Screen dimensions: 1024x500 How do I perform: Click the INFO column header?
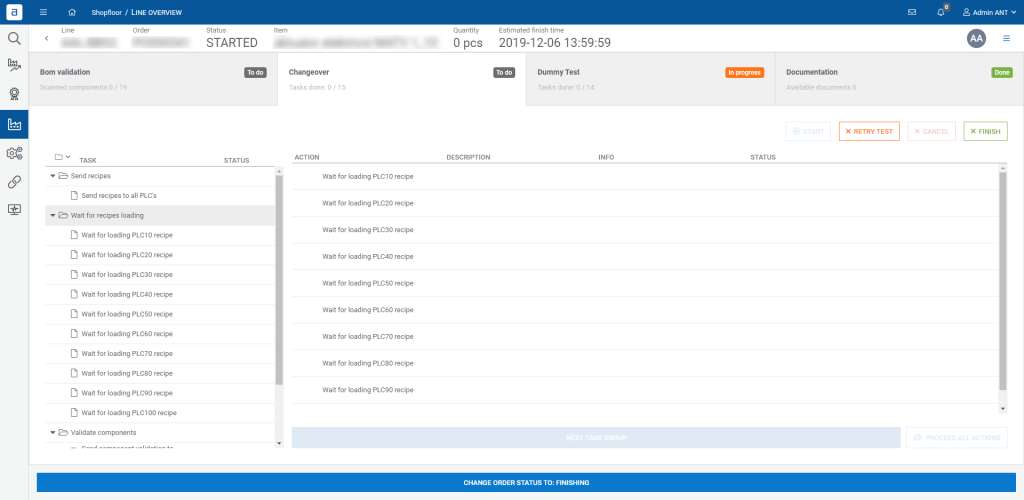[x=606, y=157]
